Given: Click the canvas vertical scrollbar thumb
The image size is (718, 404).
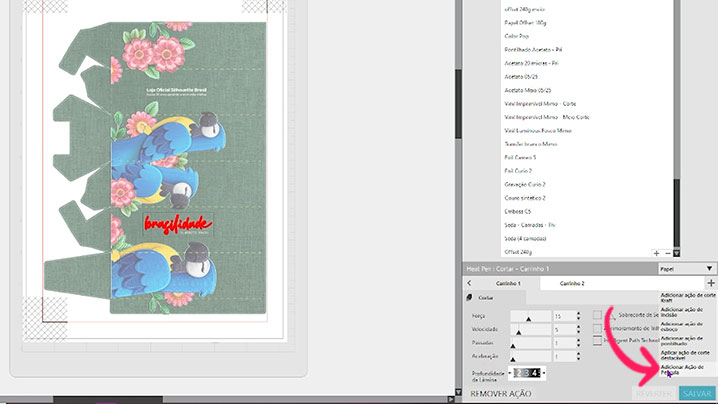Looking at the screenshot, I should (x=458, y=104).
